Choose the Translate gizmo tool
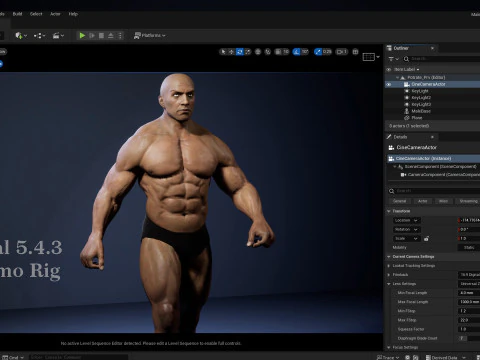Screen dimensions: 480x360 point(231,52)
